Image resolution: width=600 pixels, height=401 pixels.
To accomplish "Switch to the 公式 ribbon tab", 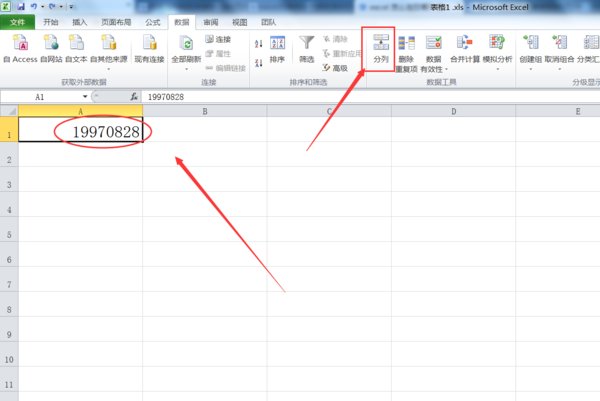I will (x=152, y=20).
